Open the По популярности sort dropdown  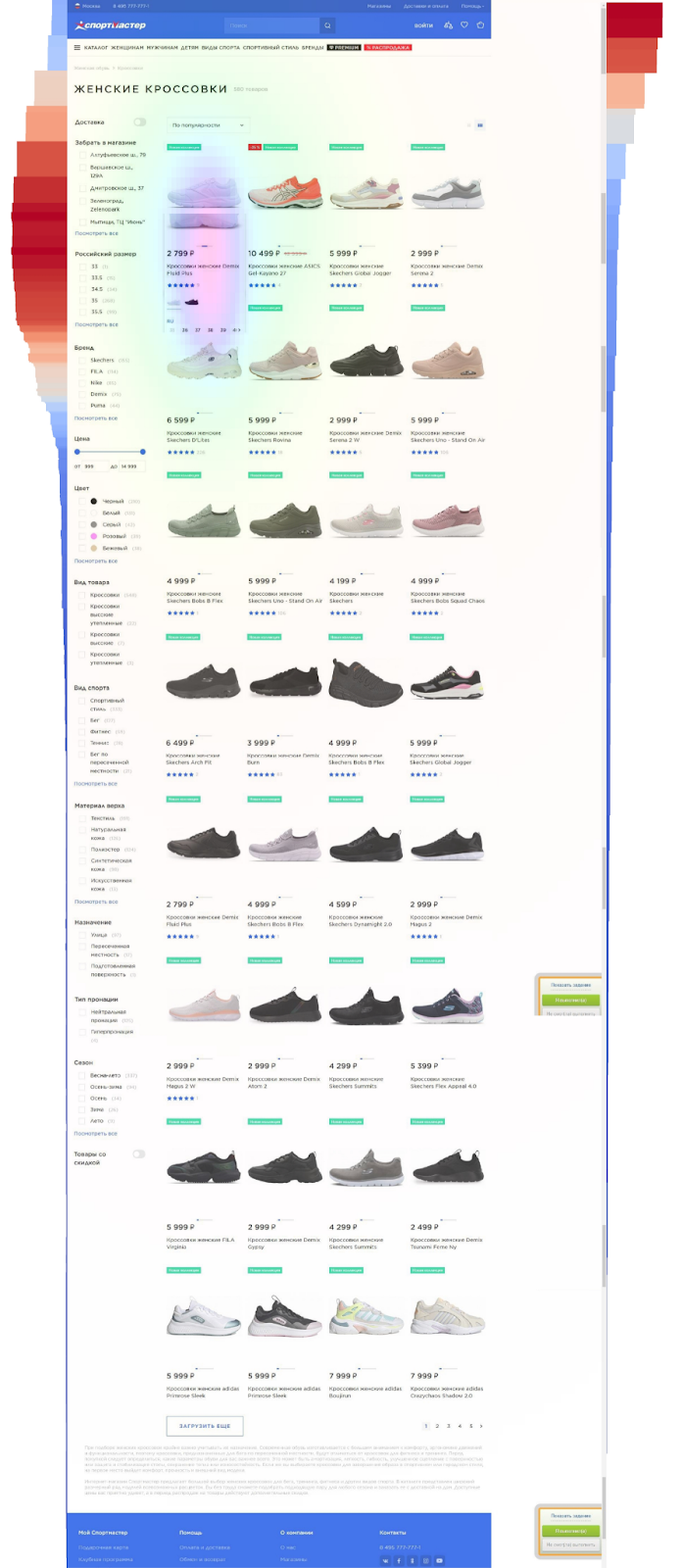click(208, 125)
